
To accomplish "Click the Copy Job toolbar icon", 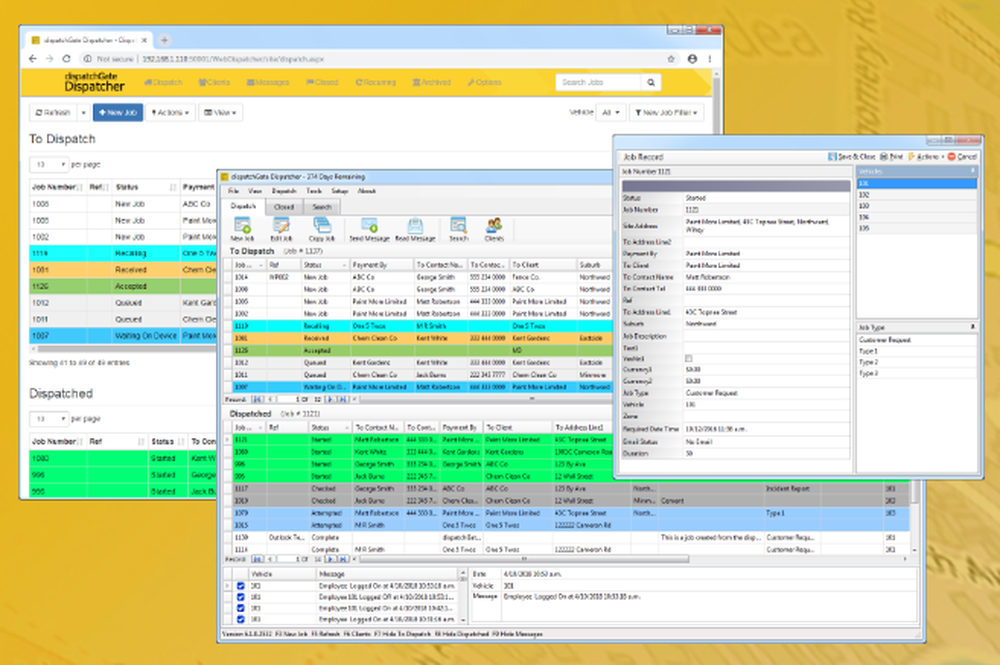I will pos(321,229).
